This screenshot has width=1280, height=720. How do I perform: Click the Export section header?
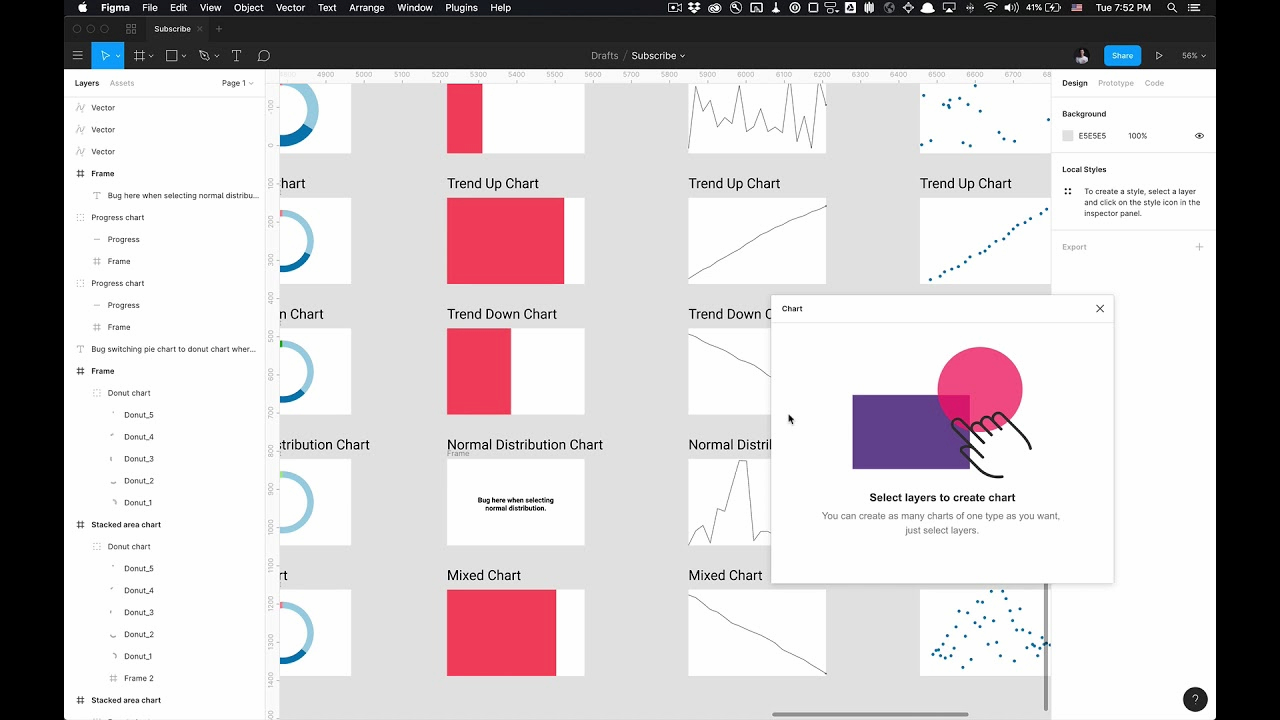click(1074, 247)
